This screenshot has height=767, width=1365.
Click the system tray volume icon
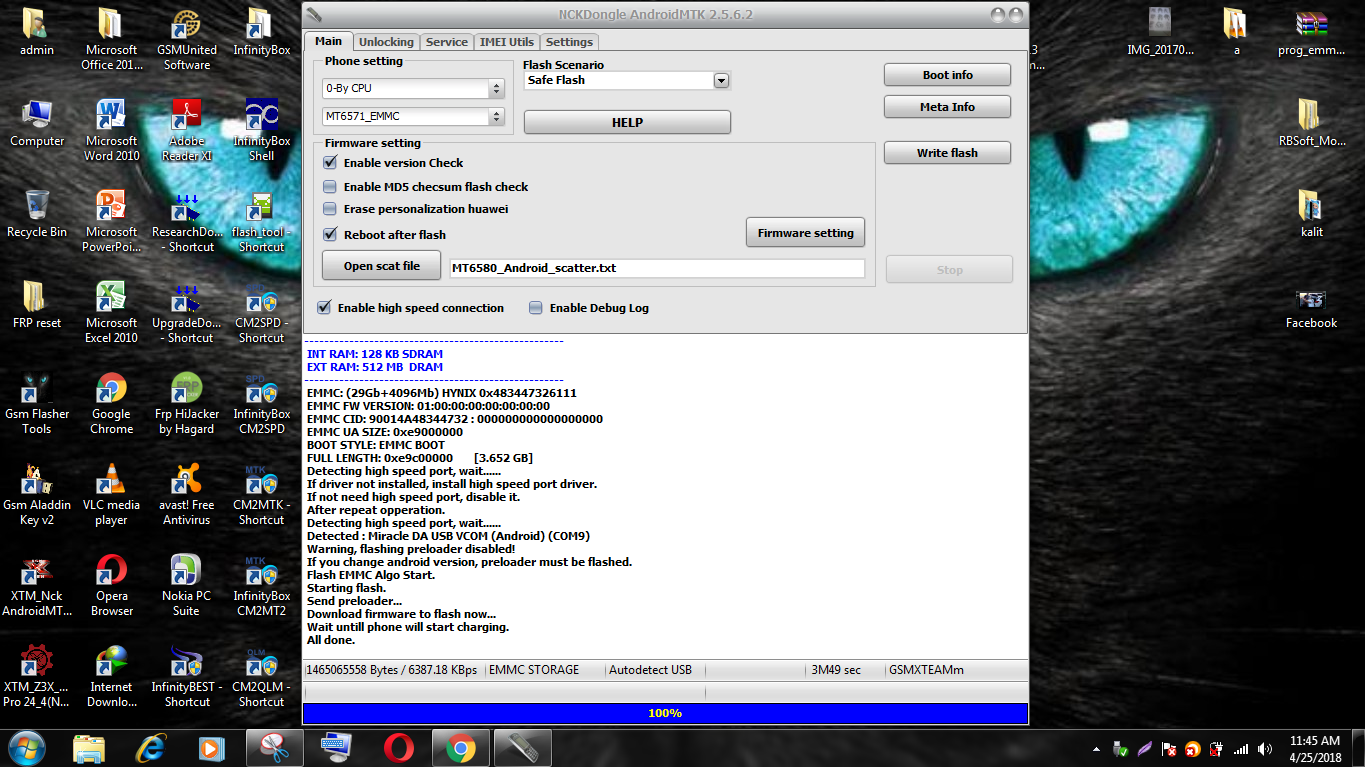1266,748
